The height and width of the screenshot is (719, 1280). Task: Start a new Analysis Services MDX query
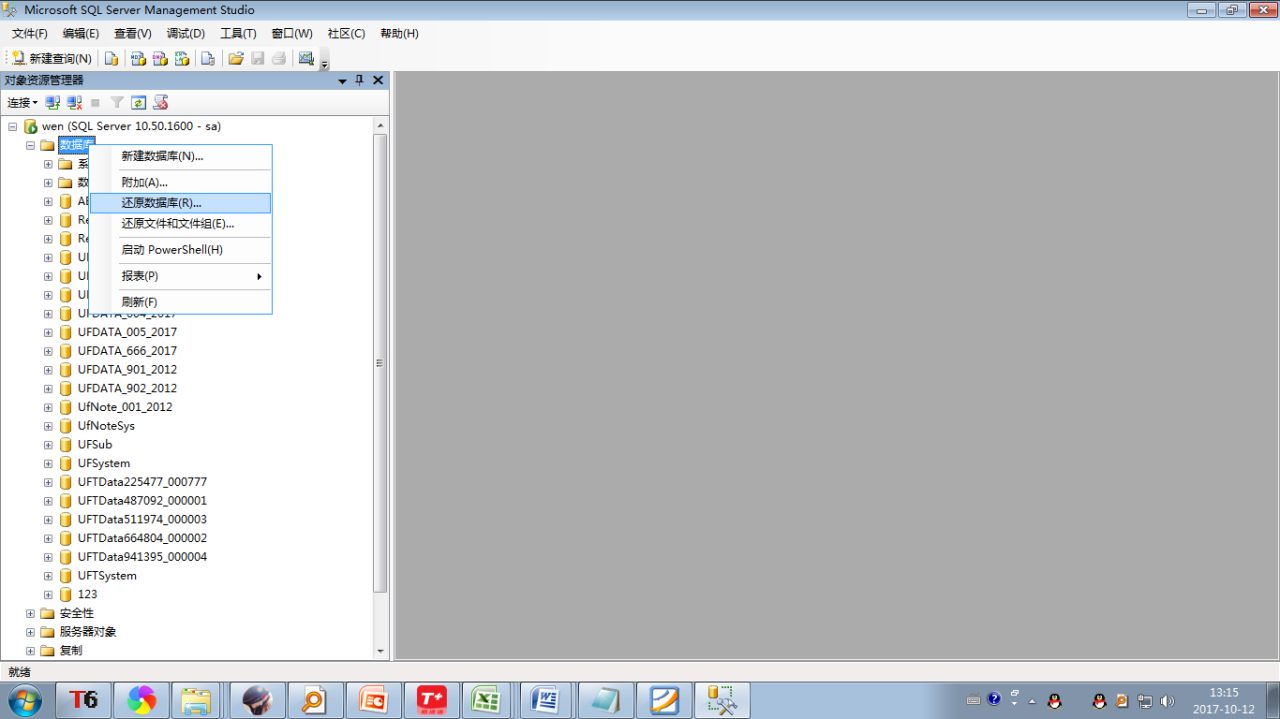point(139,59)
